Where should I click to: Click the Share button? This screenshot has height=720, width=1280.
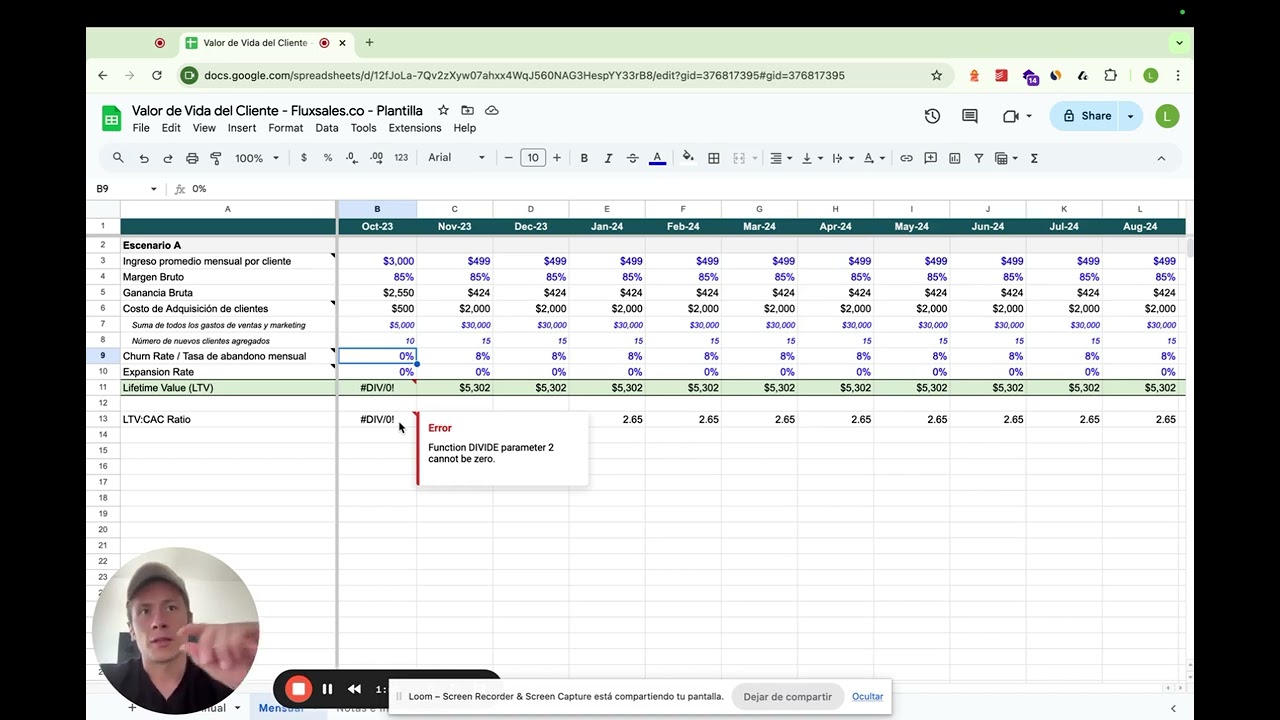(1086, 116)
